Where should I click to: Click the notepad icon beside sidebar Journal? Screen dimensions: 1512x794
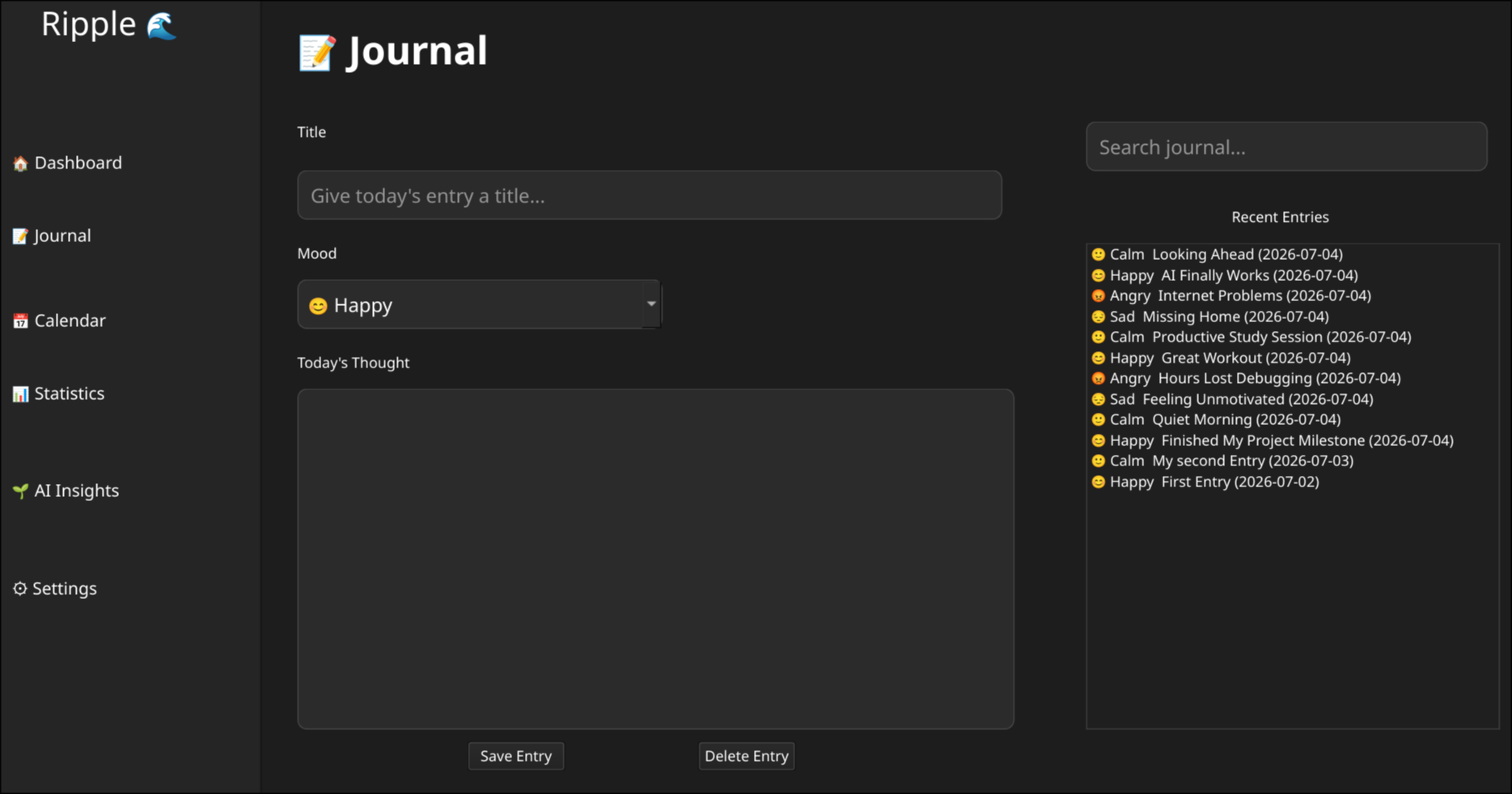coord(20,236)
